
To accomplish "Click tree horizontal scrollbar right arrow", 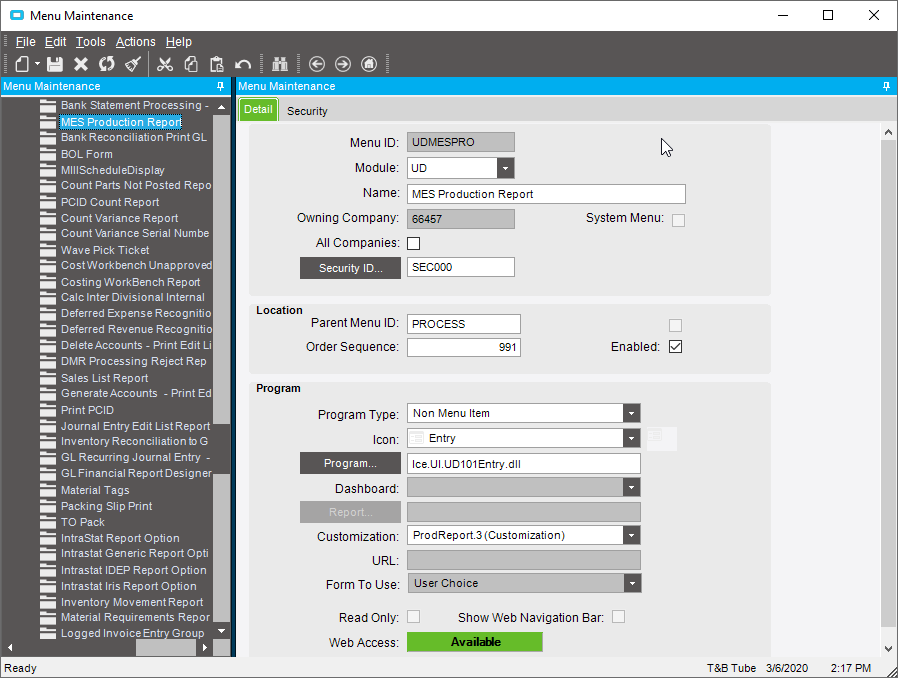I will pyautogui.click(x=205, y=648).
